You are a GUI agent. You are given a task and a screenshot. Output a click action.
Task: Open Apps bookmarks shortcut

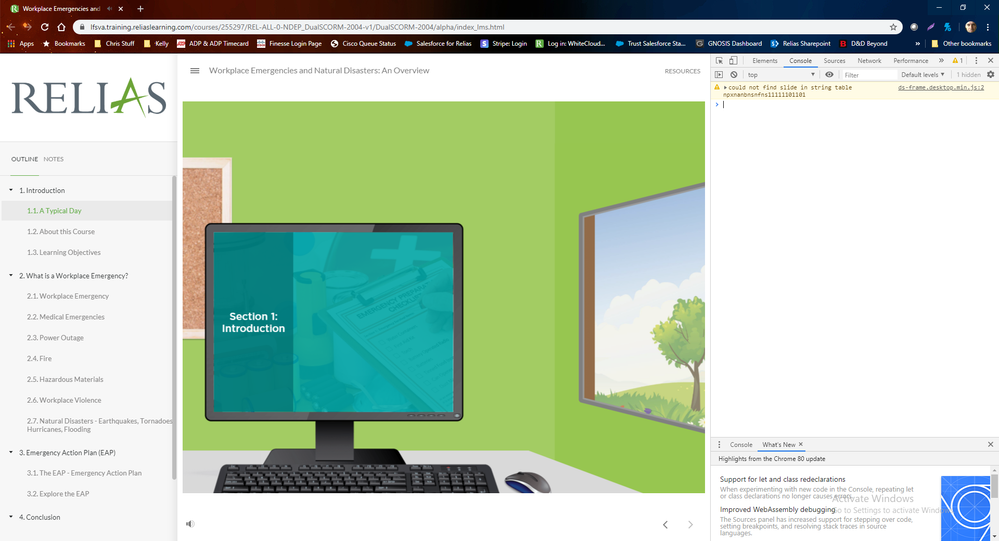(20, 43)
